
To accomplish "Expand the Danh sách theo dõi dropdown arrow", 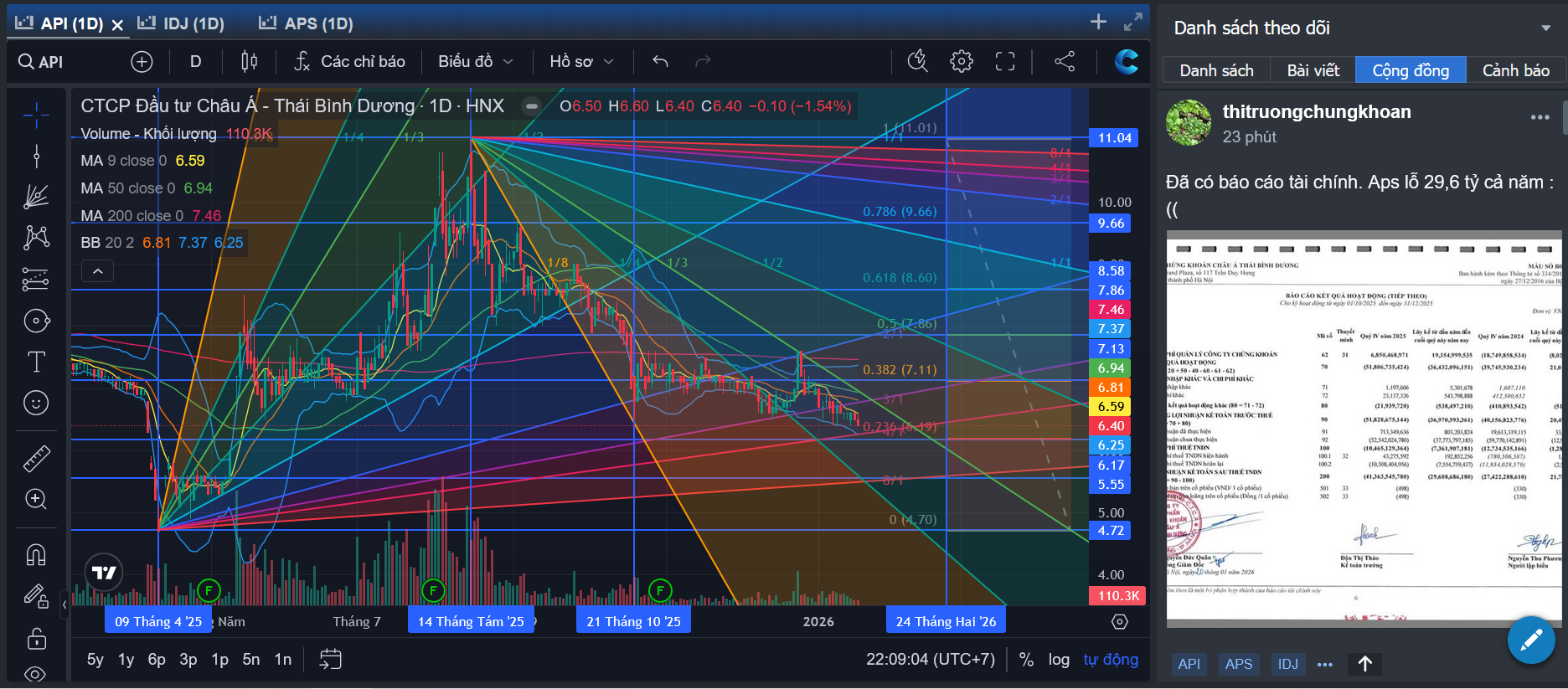I will [x=1545, y=28].
